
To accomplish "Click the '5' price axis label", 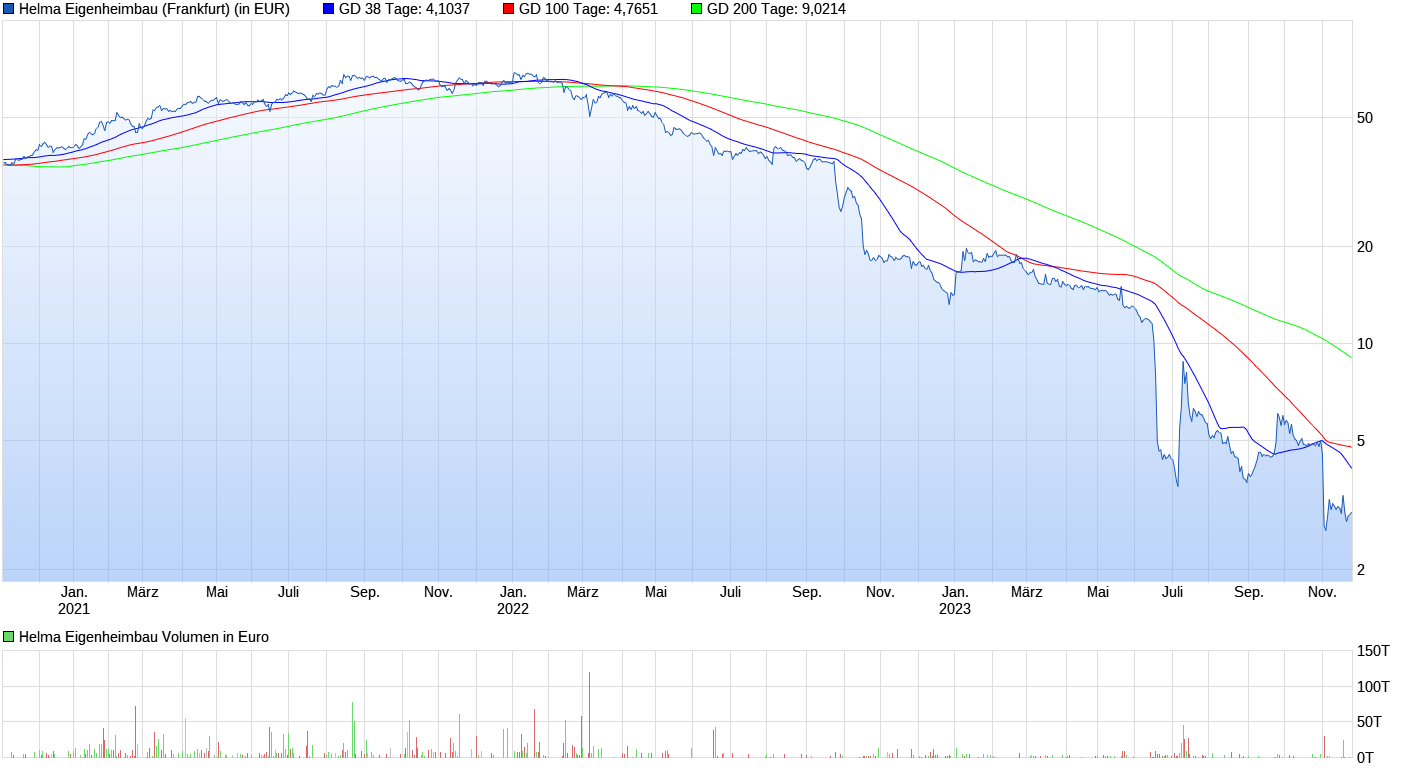I will coord(1361,441).
